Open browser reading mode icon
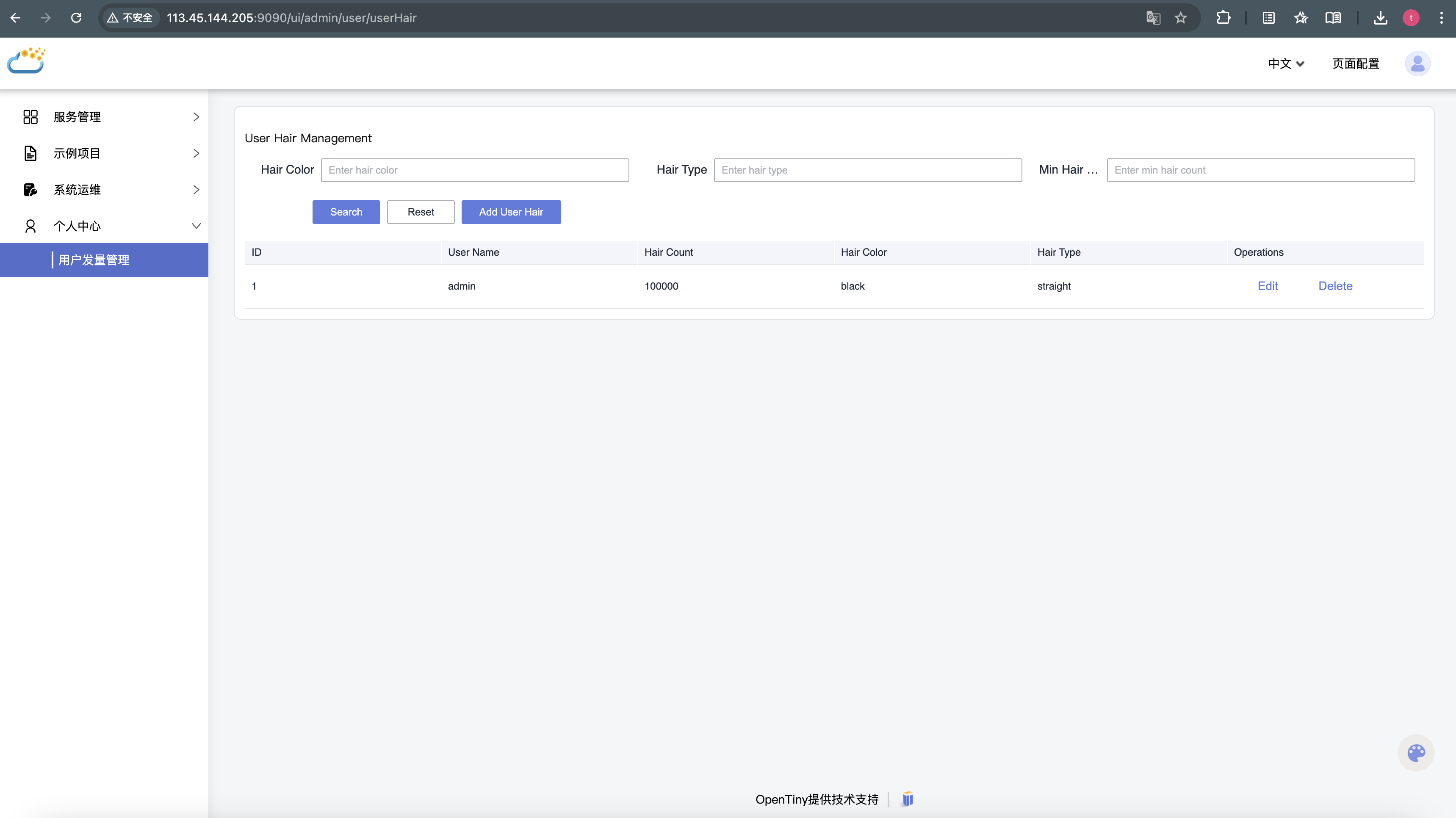 click(1333, 18)
